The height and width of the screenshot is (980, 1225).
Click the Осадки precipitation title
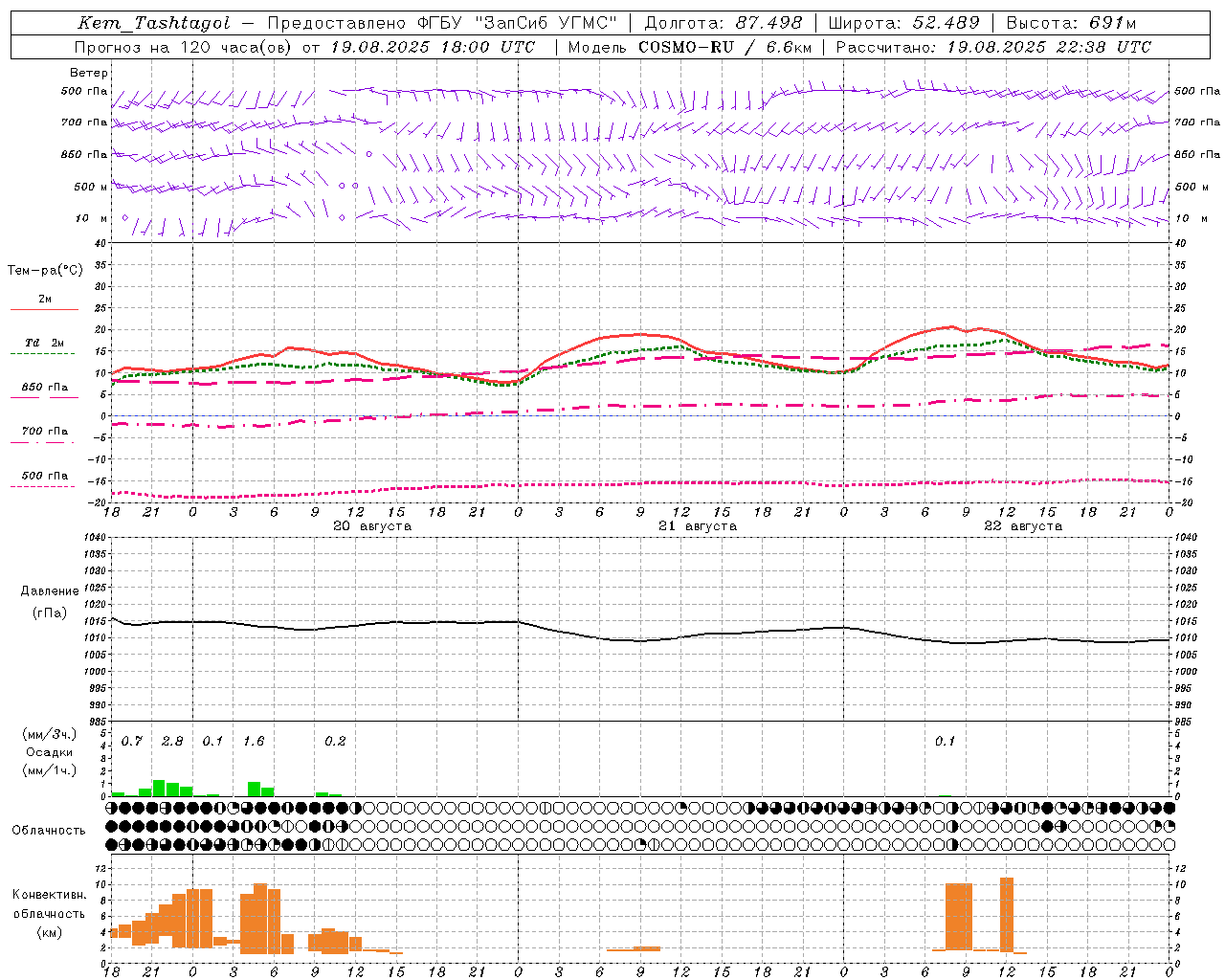tap(49, 752)
